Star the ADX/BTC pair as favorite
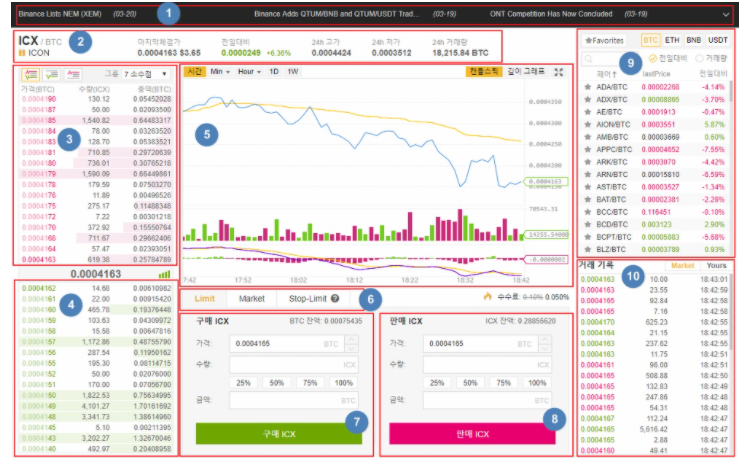The height and width of the screenshot is (461, 739). (588, 99)
